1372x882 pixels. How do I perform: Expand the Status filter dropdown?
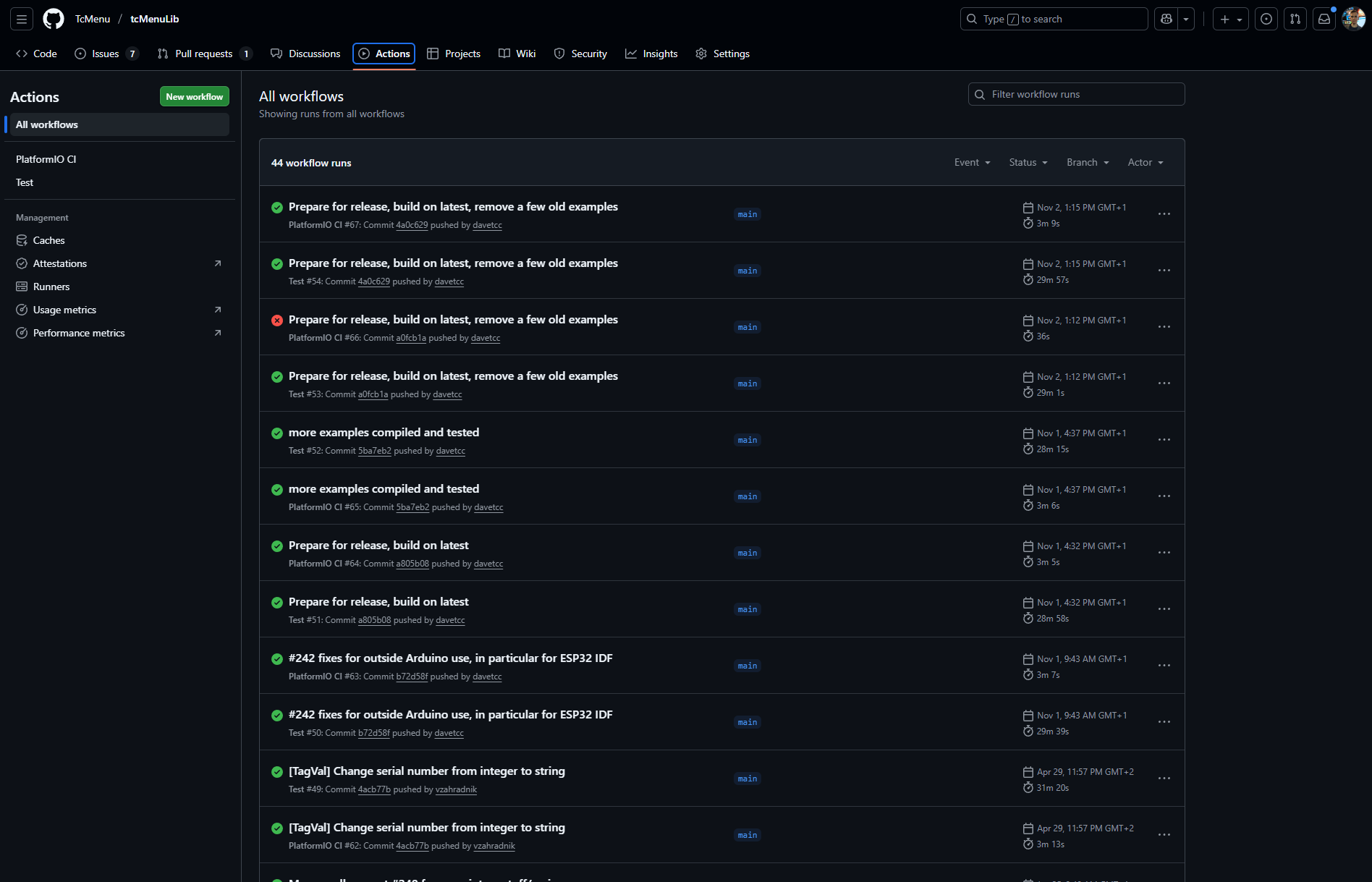coord(1028,163)
